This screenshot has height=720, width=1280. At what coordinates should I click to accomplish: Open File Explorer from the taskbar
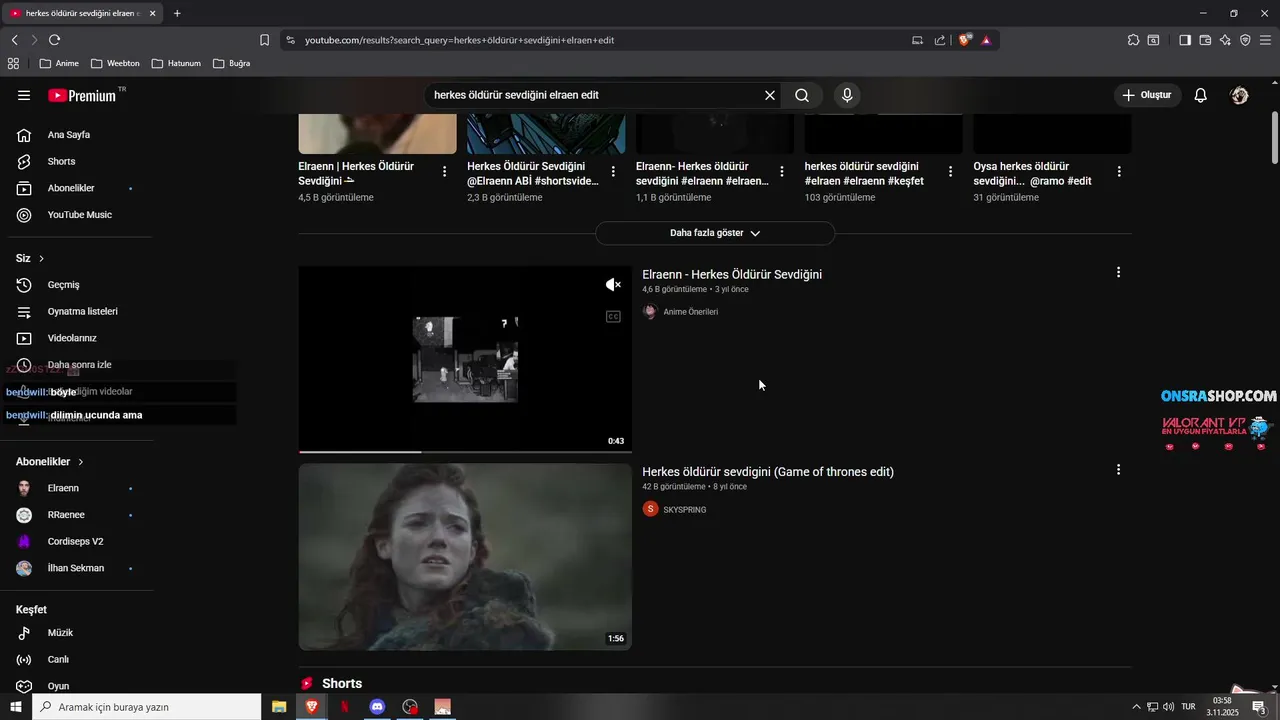tap(279, 707)
